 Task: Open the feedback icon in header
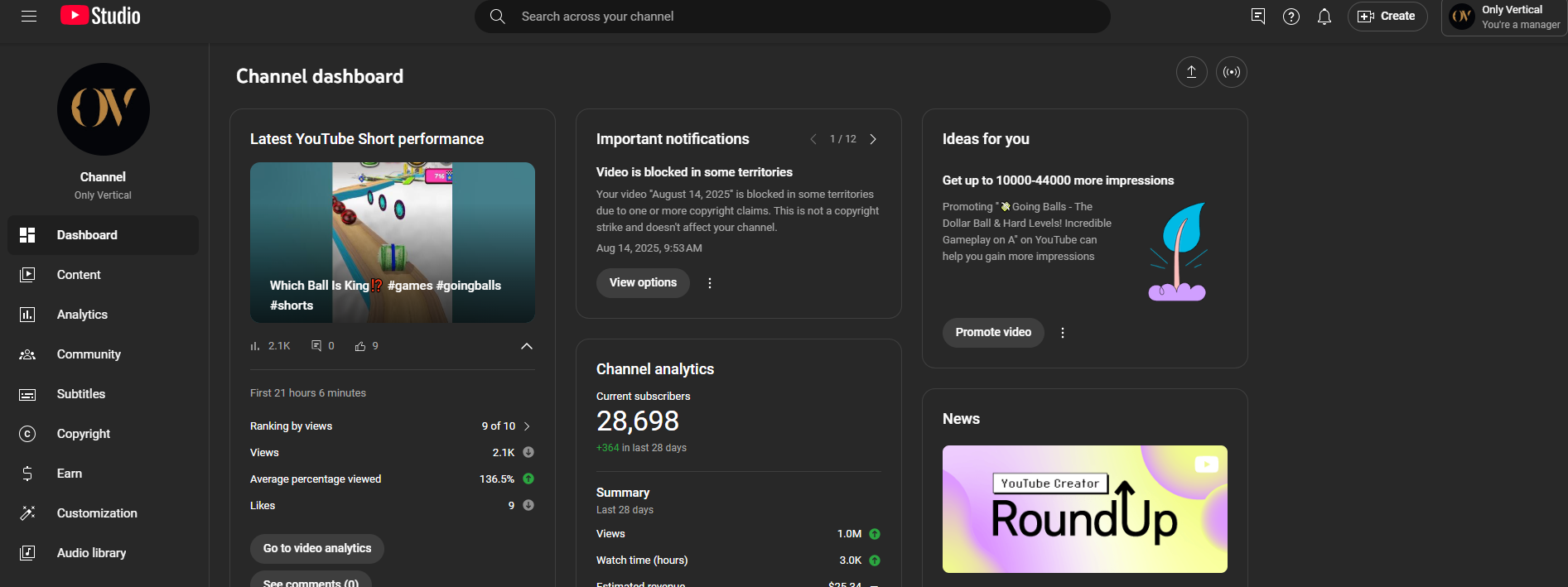(1258, 17)
